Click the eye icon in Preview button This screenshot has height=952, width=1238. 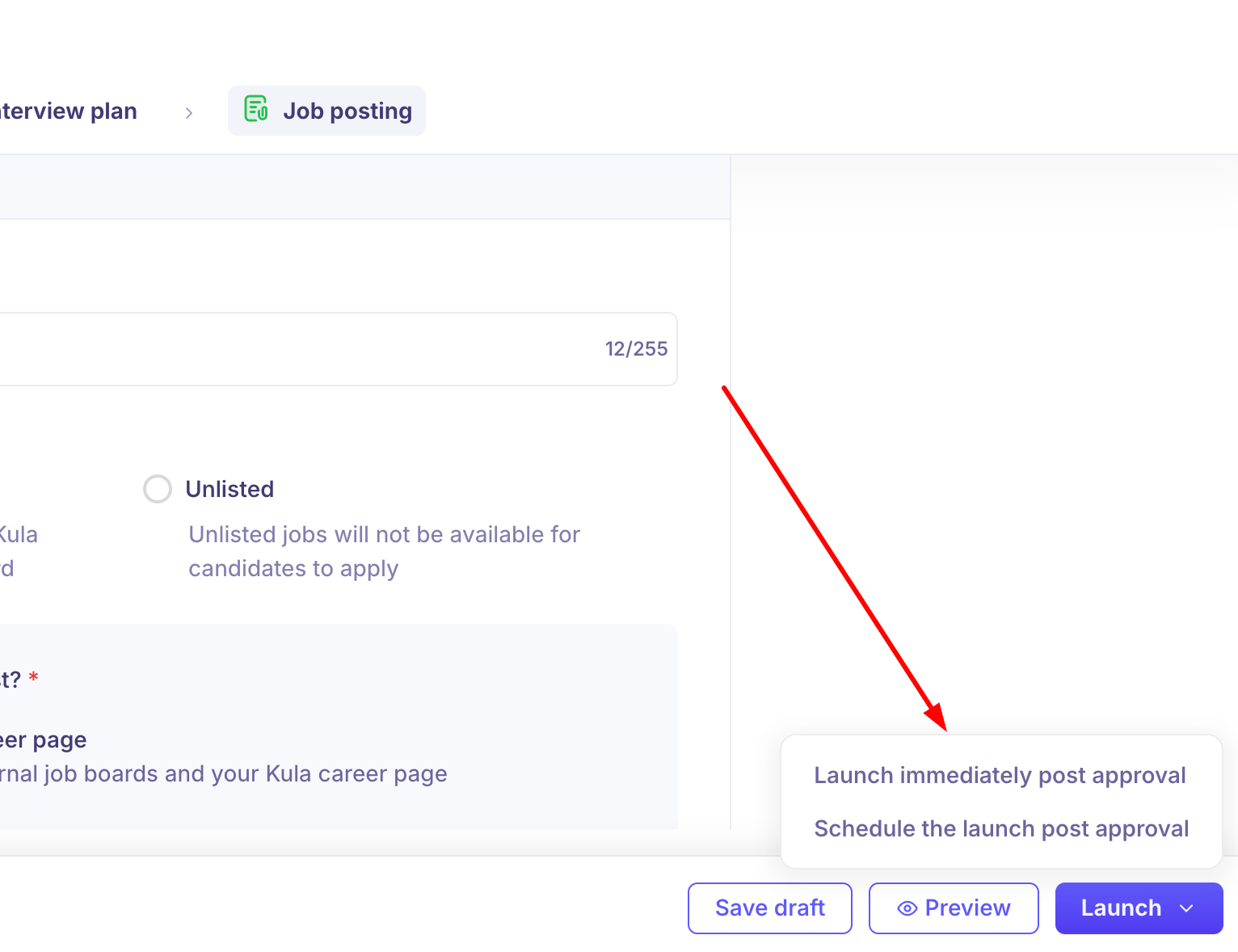907,908
